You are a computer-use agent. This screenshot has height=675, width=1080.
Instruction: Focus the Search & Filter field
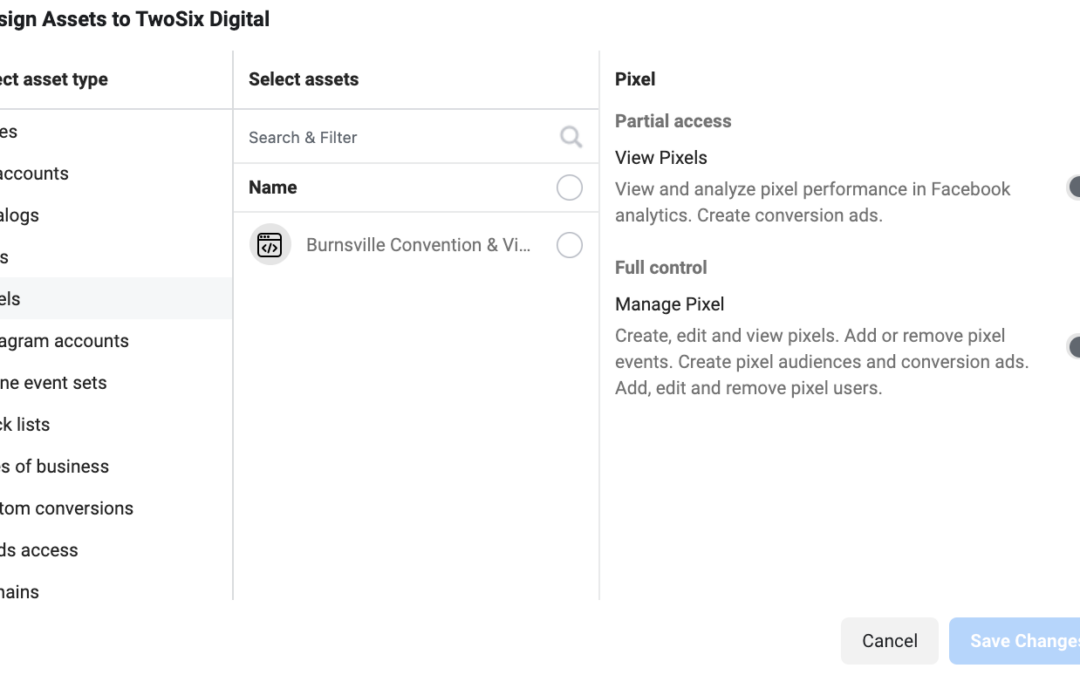point(416,137)
